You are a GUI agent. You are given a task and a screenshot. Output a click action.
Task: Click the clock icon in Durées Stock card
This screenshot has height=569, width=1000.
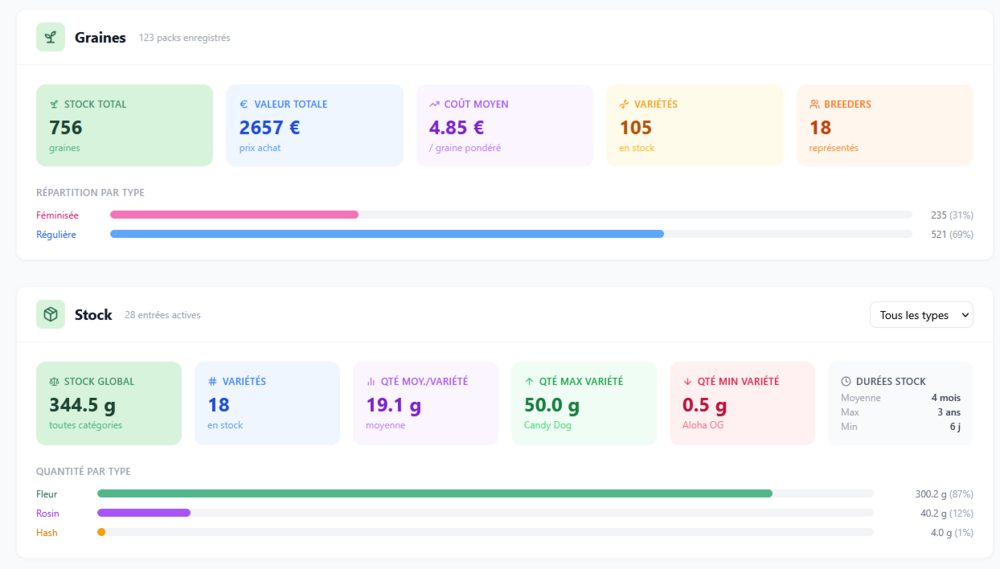point(846,381)
